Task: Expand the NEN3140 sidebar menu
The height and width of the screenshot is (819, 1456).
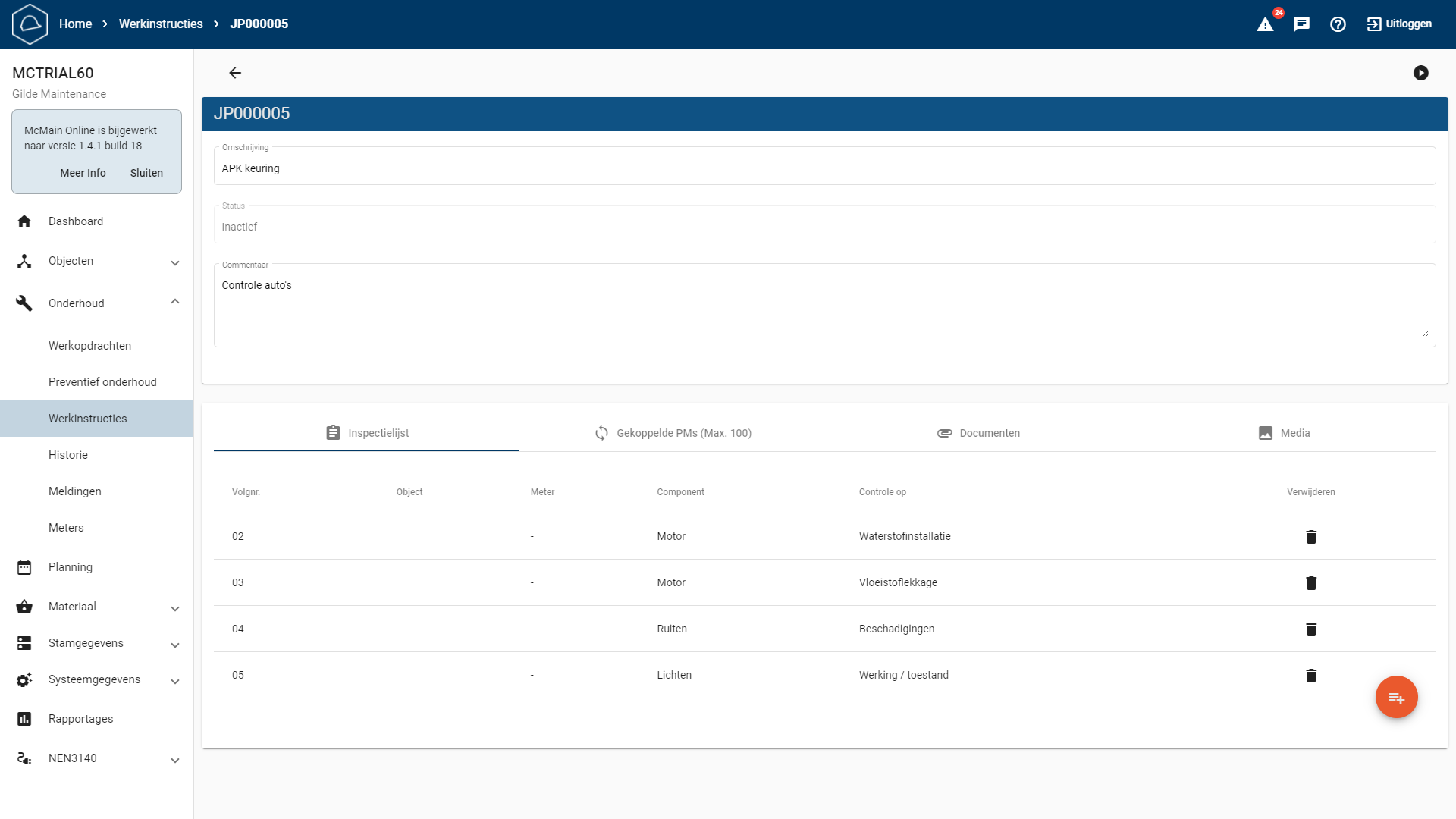Action: 175,760
